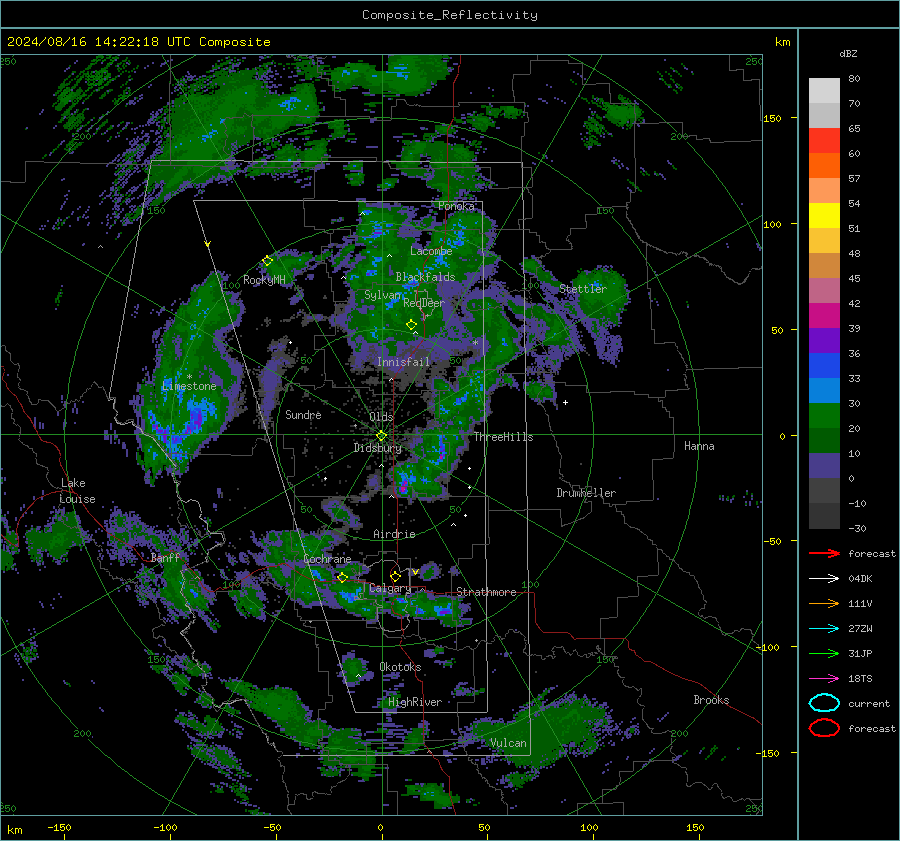This screenshot has height=841, width=900.
Task: Click the Sylvan label on the map
Action: click(x=382, y=295)
